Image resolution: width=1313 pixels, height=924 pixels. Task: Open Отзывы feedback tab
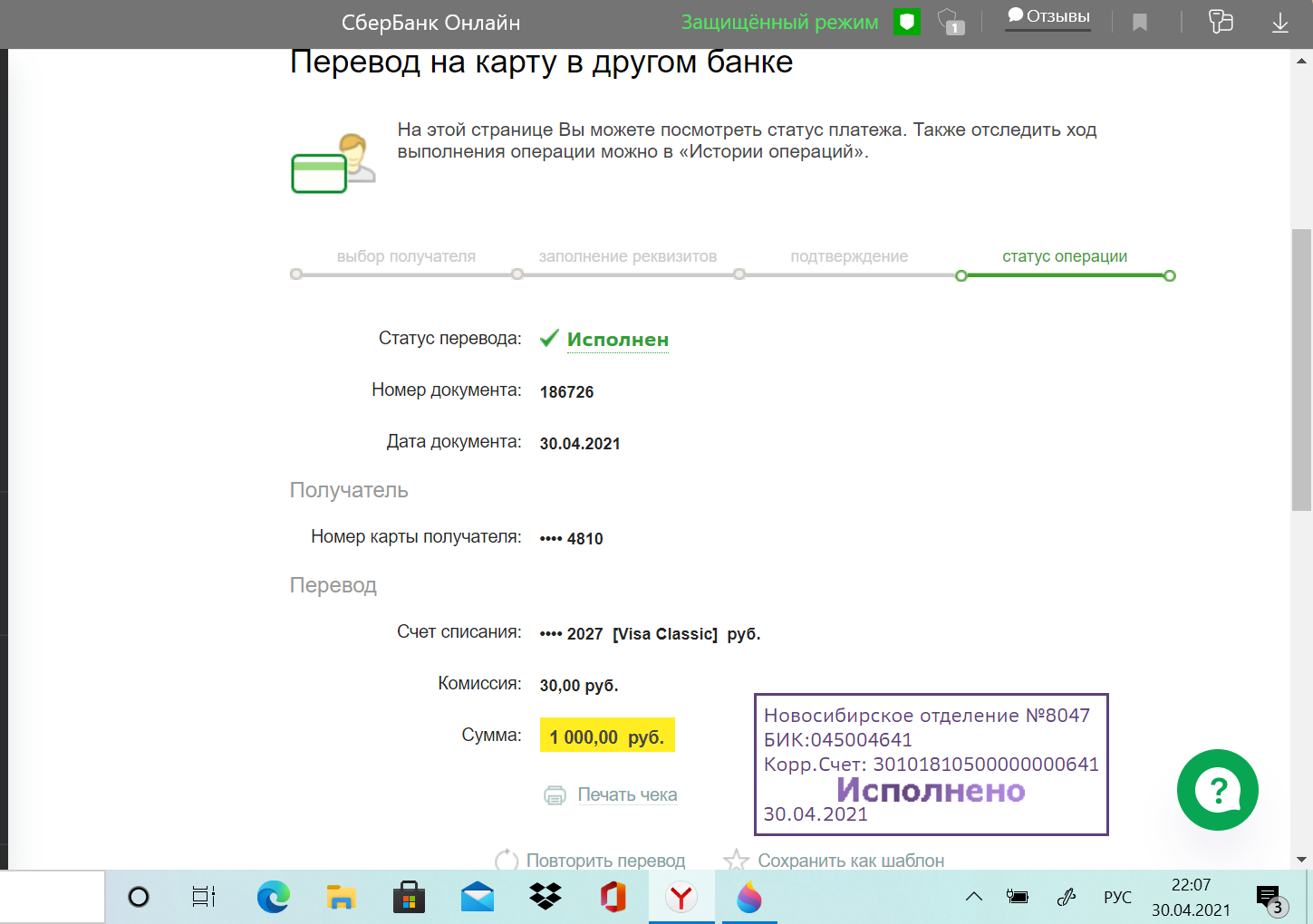1048,17
